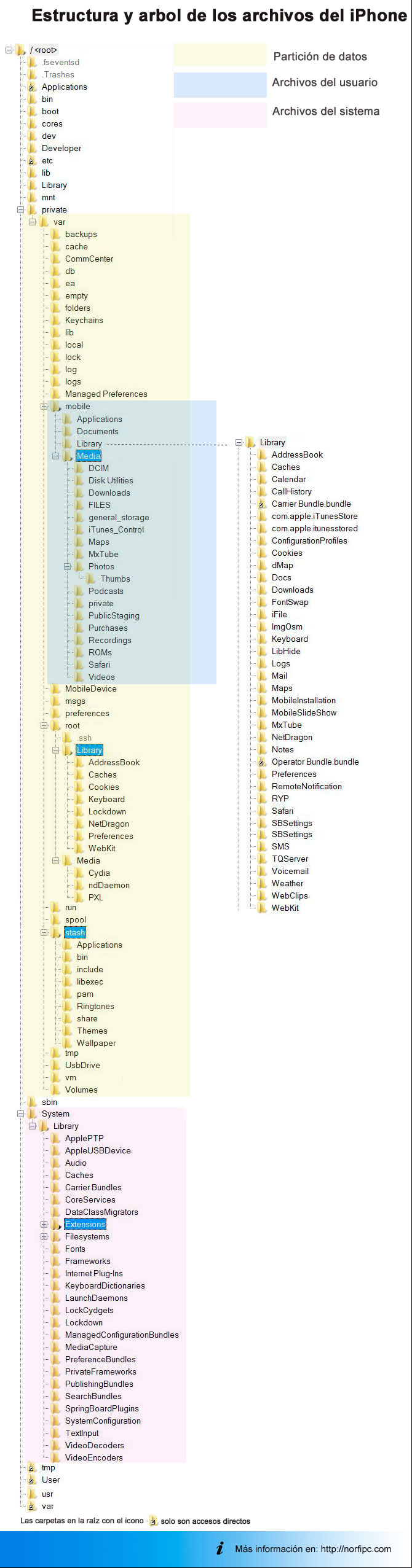Screen dimensions: 412x1568
Task: Select the 'Wallpaper' folder row
Action: [x=89, y=1043]
